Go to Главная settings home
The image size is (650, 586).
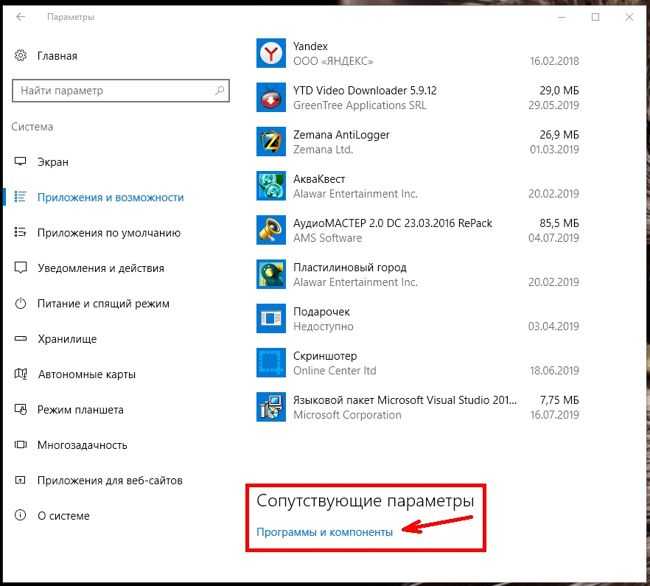pos(57,56)
